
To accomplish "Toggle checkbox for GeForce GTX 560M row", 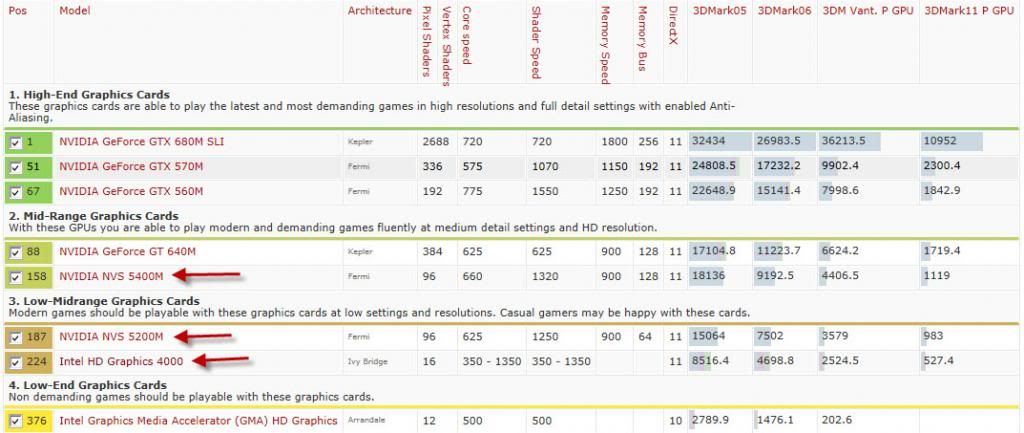I will coord(16,192).
